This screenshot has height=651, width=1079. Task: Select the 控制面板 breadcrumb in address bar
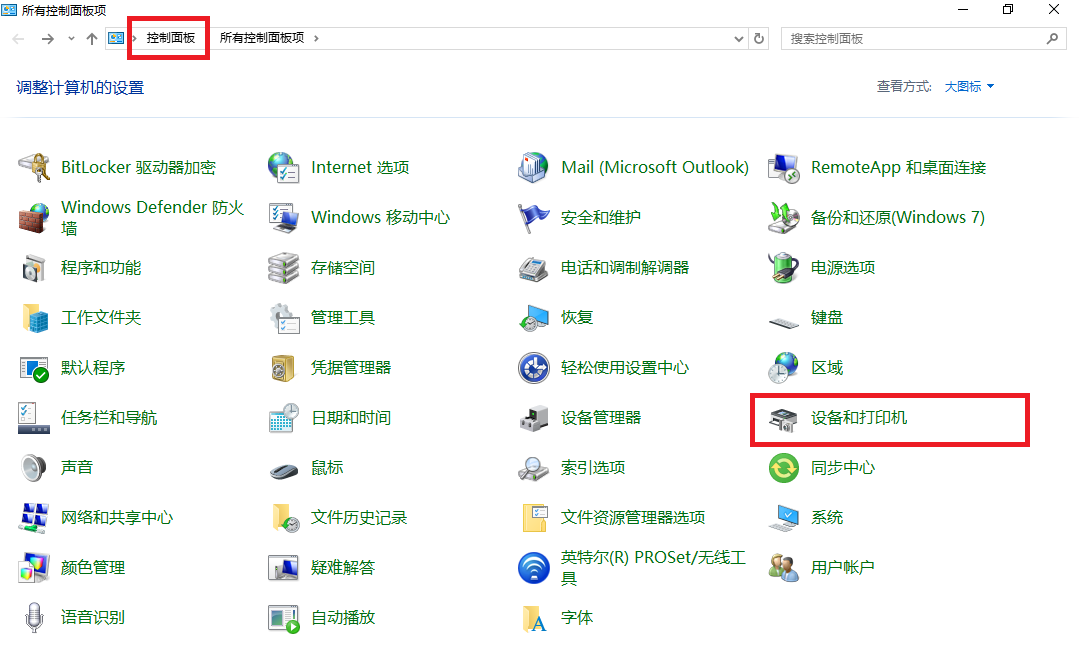click(x=171, y=38)
